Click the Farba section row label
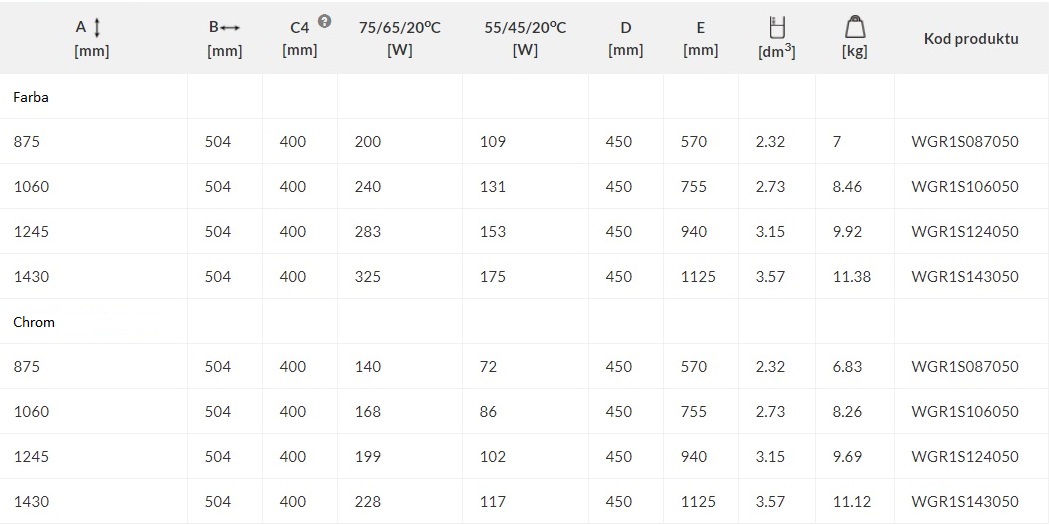 click(x=31, y=96)
